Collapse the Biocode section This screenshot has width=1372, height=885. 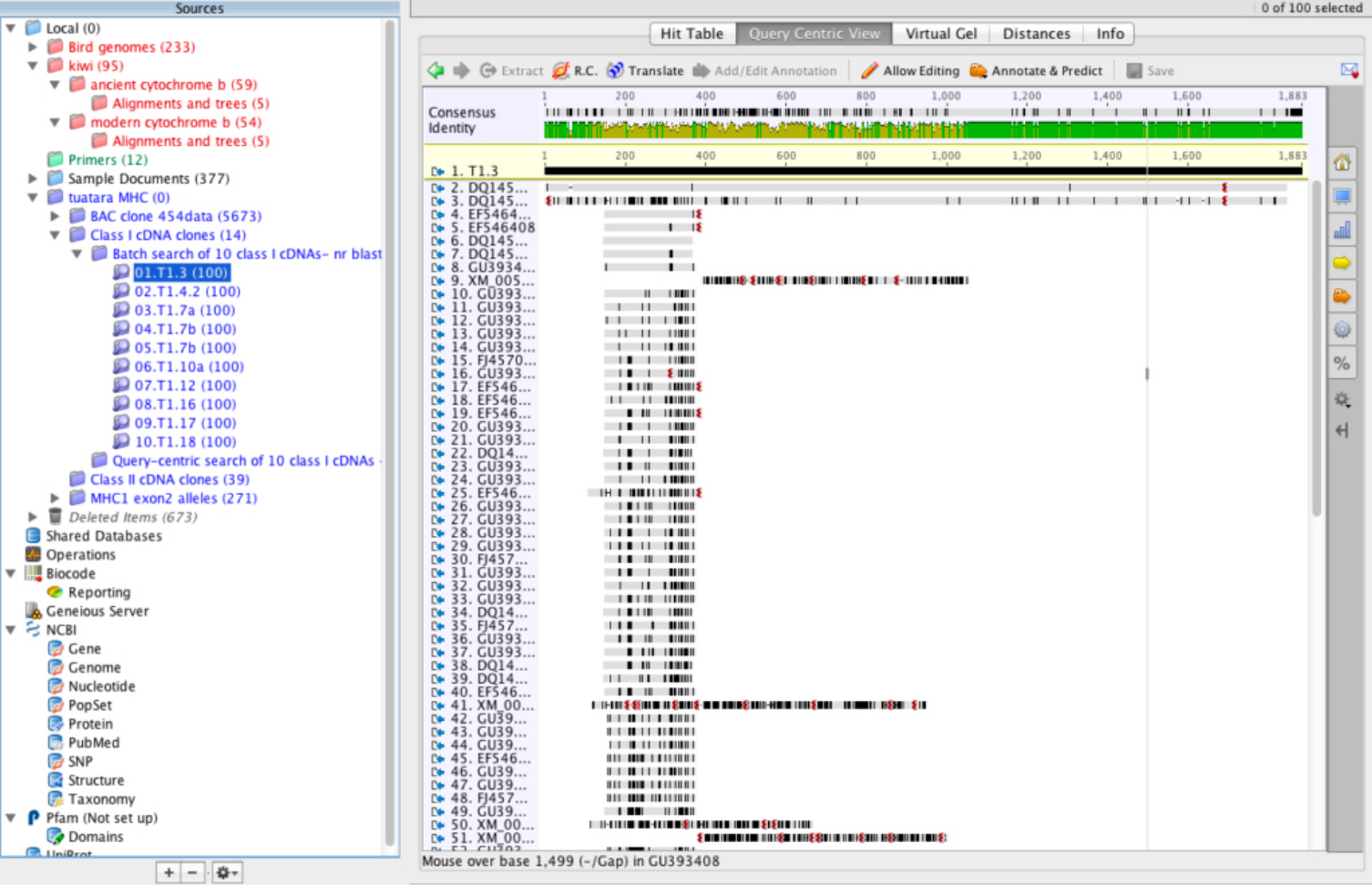click(x=11, y=573)
